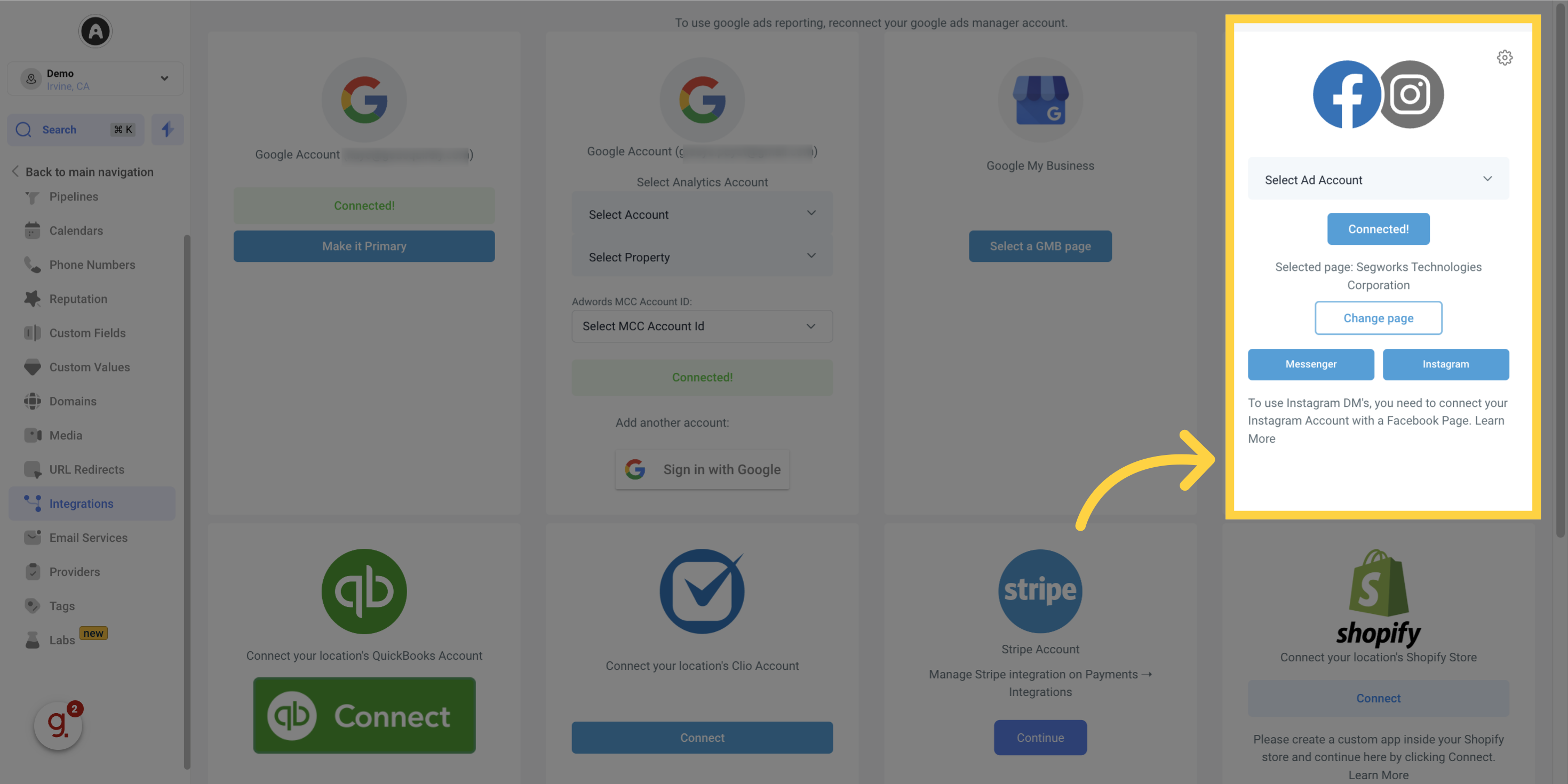Click the Clio integration icon

(x=702, y=590)
